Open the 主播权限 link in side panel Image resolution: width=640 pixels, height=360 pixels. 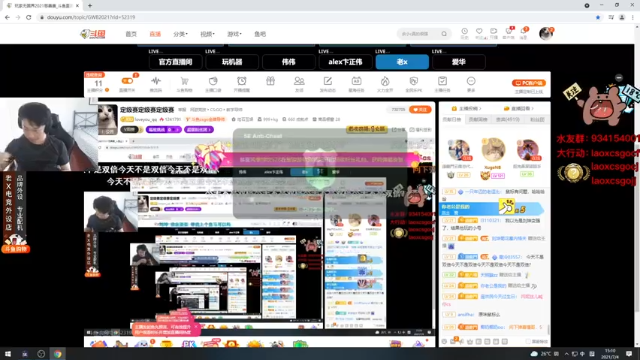point(467,109)
